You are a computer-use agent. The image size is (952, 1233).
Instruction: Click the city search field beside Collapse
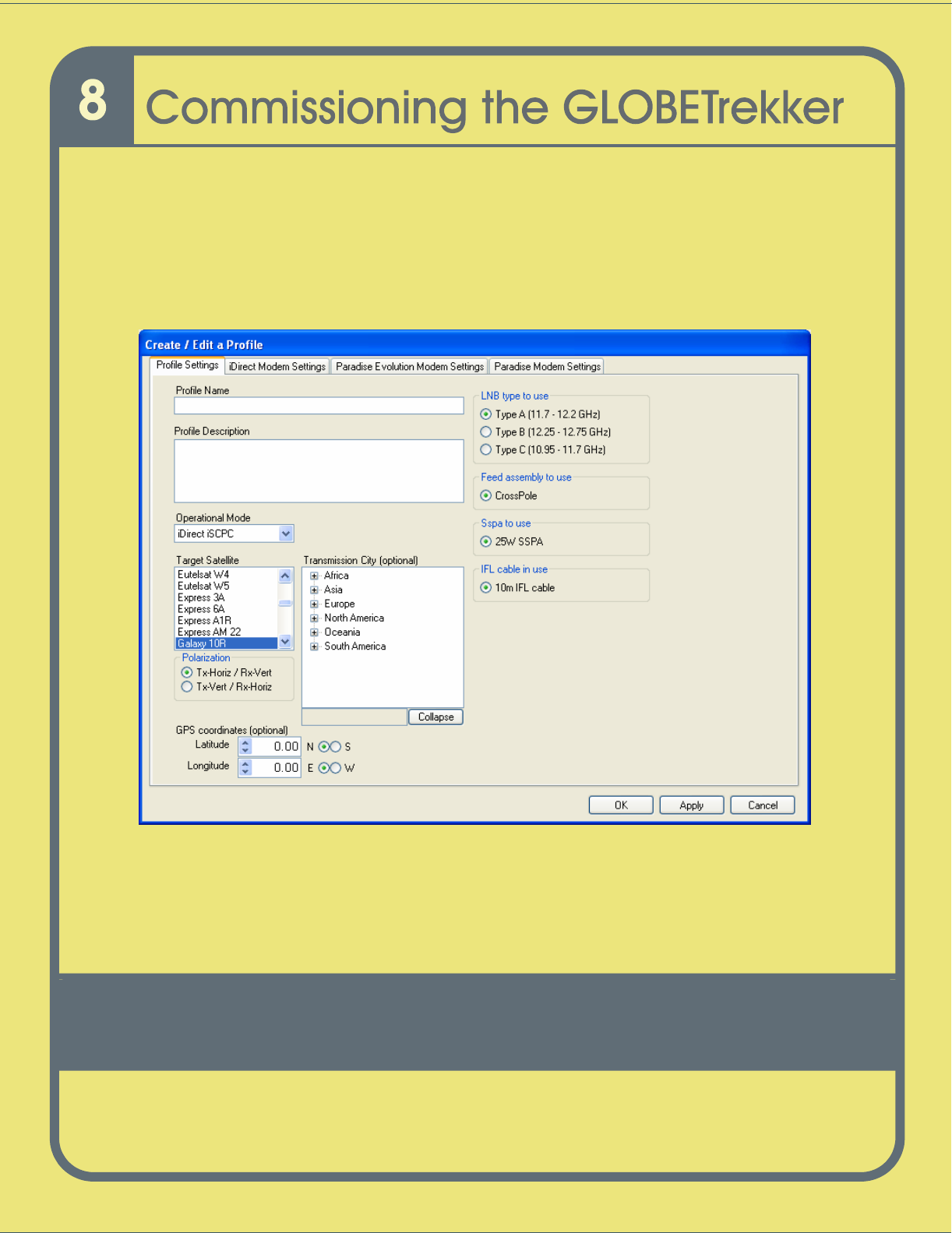click(354, 717)
